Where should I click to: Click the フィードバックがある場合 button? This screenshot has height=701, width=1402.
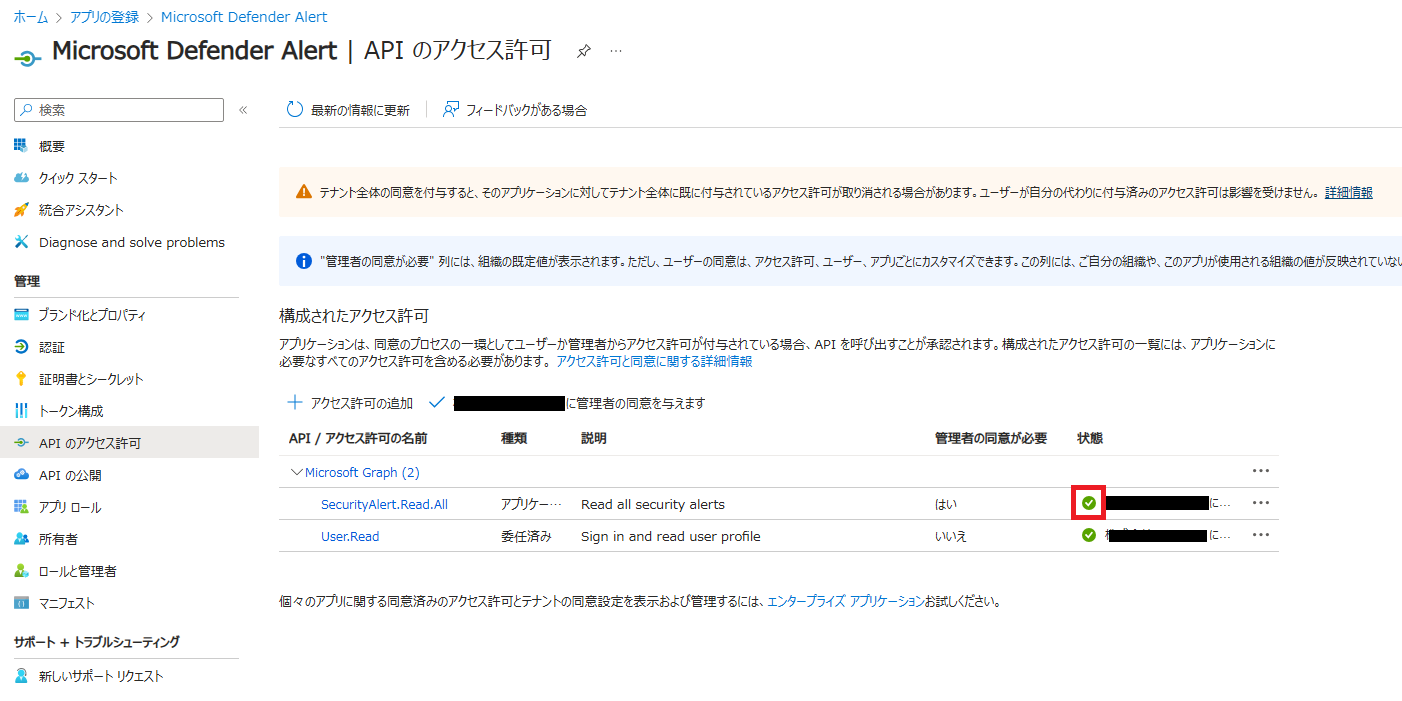pos(515,110)
